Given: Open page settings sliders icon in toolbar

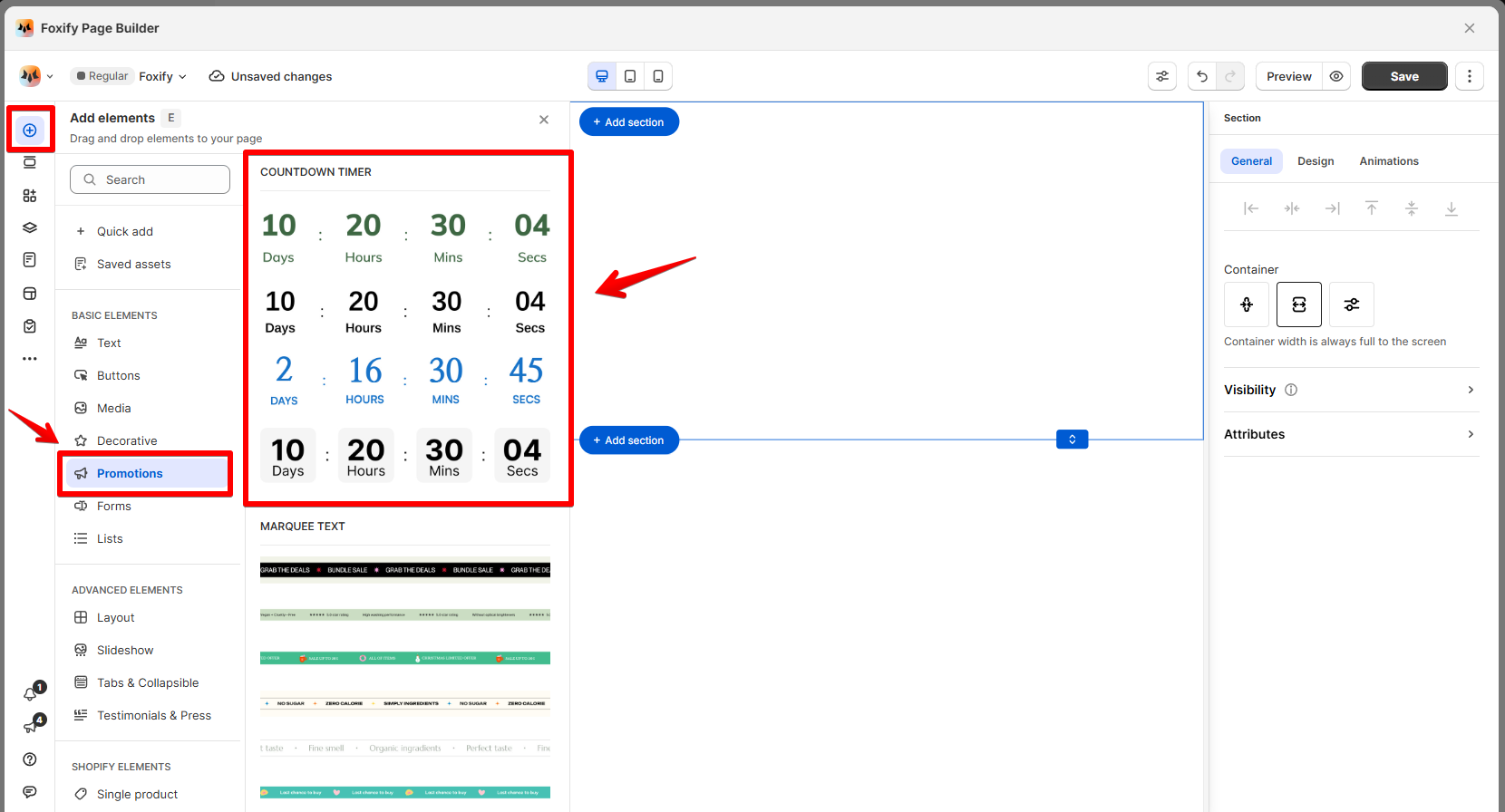Looking at the screenshot, I should coord(1162,76).
